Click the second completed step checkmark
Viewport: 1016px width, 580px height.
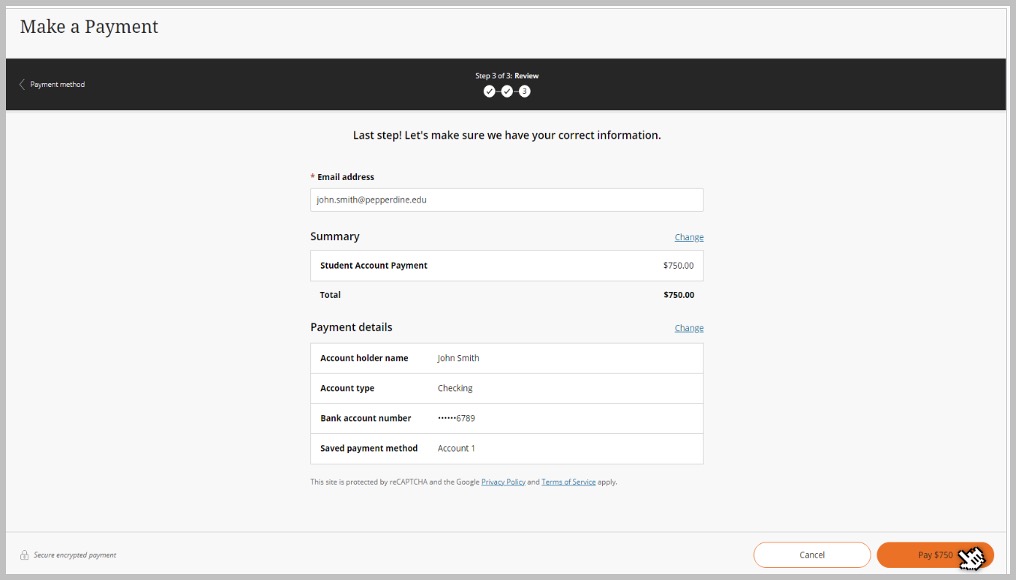coord(507,92)
